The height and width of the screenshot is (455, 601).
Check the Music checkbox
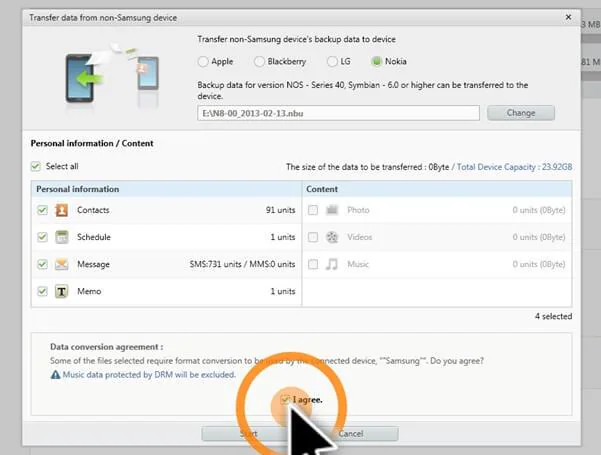coord(313,264)
